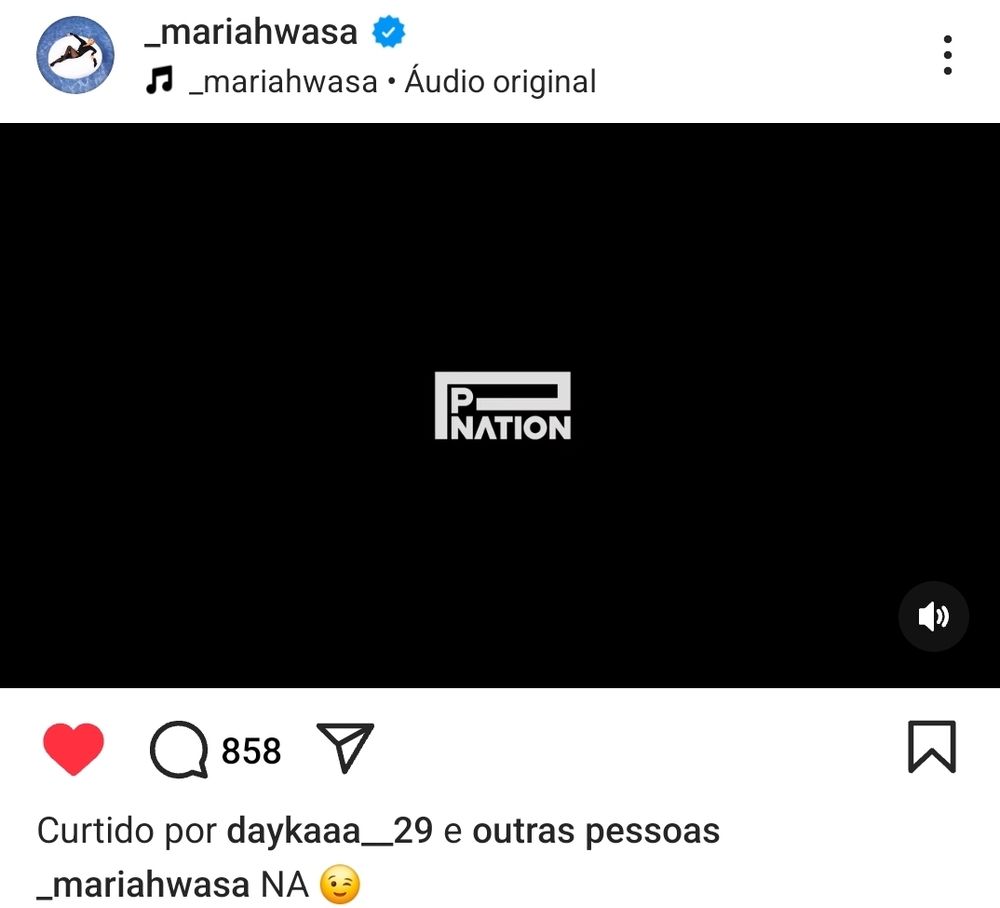Click the _mariahwasa username in header
Image resolution: width=1000 pixels, height=908 pixels.
pyautogui.click(x=251, y=32)
